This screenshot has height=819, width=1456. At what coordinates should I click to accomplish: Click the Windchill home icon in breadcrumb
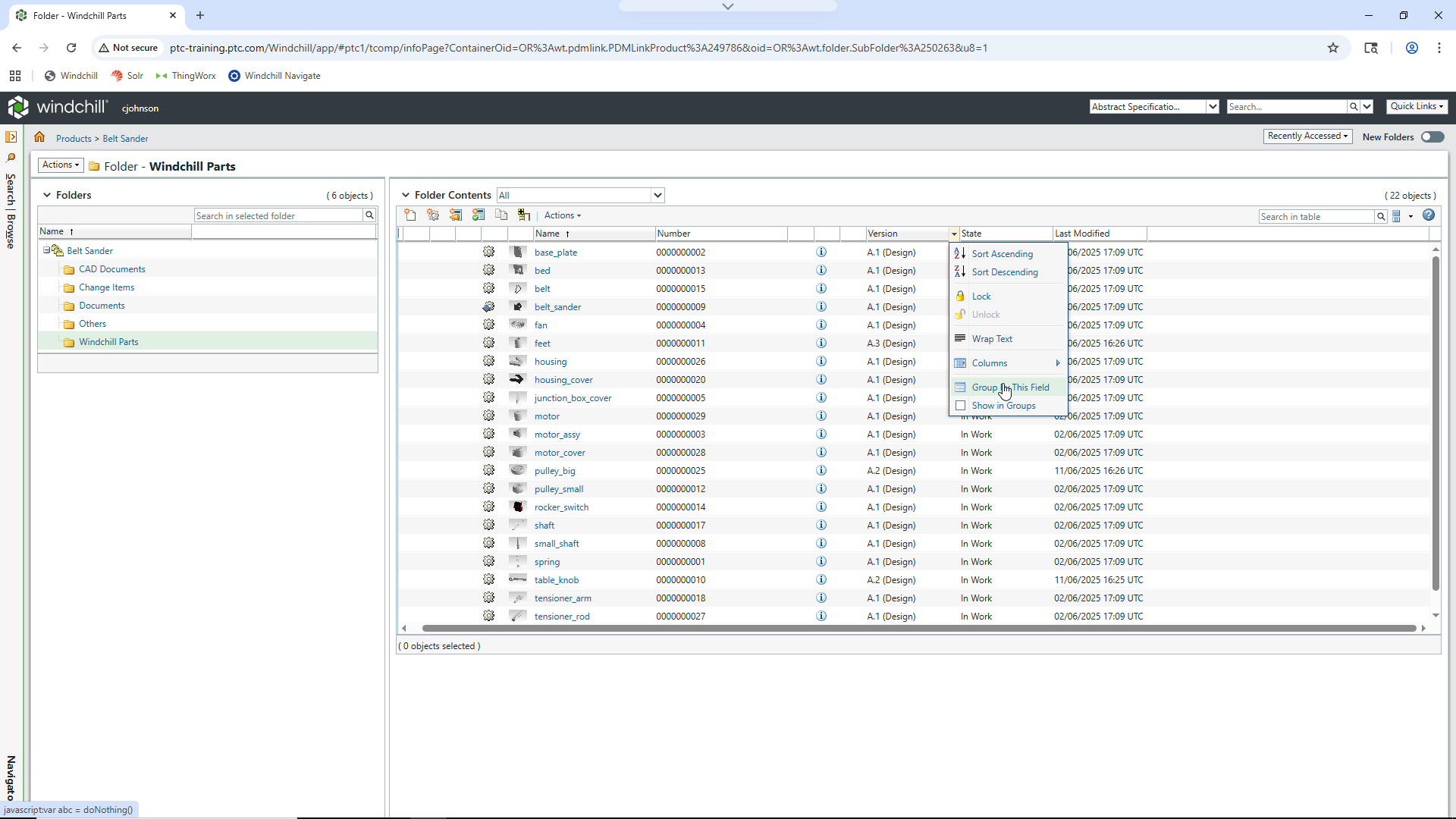coord(39,137)
